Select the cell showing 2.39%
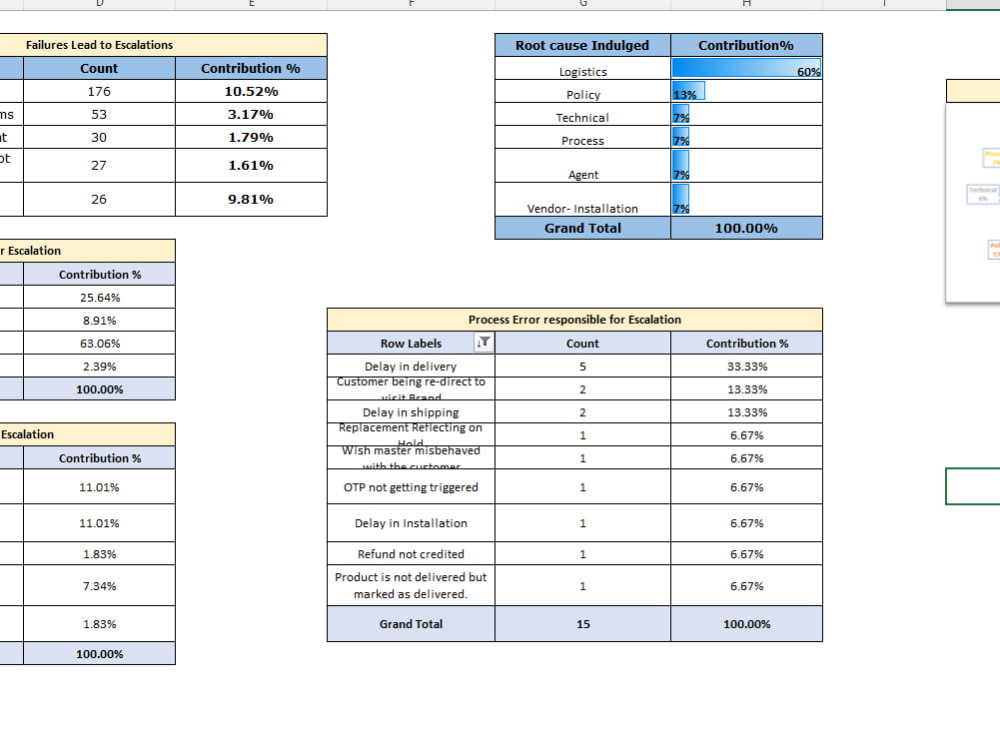 99,366
